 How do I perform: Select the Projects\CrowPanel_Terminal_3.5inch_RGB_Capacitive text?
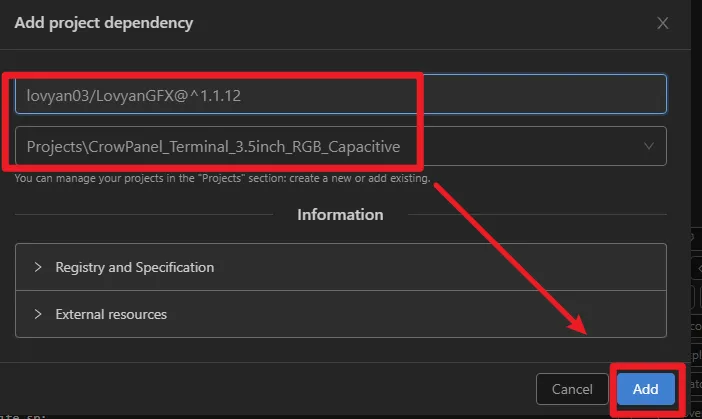[x=213, y=147]
